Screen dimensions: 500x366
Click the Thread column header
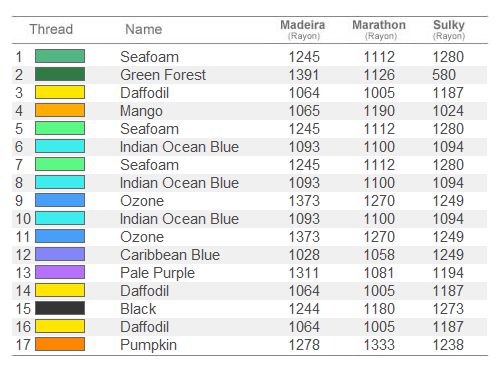(51, 29)
